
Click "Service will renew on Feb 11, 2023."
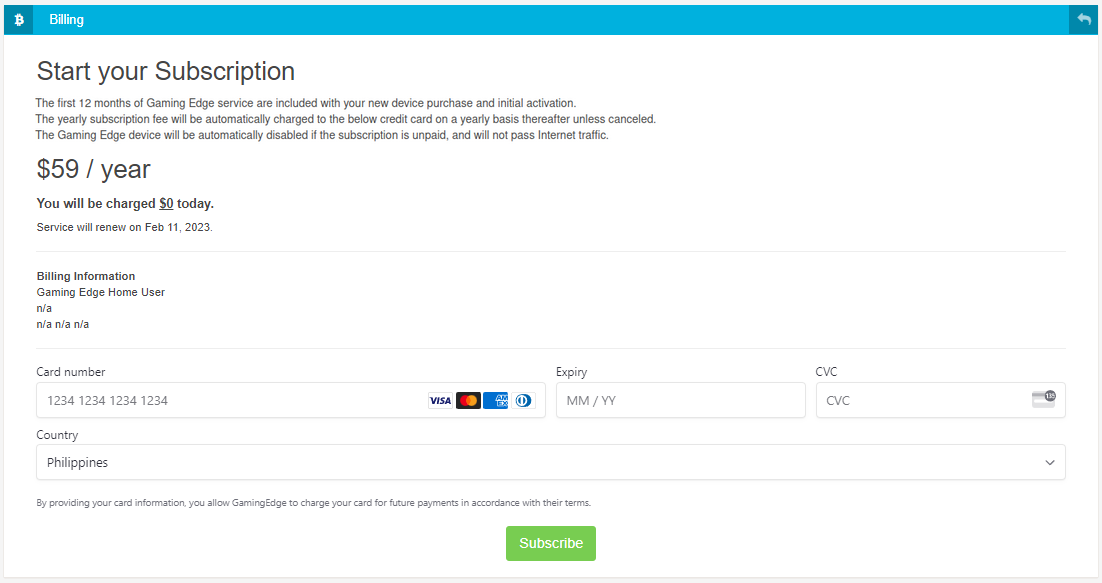click(124, 227)
